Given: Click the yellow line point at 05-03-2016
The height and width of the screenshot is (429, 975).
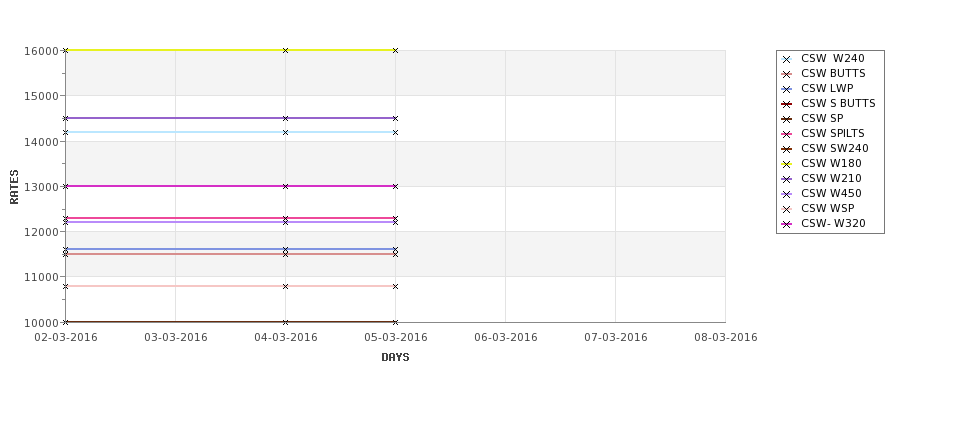Looking at the screenshot, I should 395,50.
